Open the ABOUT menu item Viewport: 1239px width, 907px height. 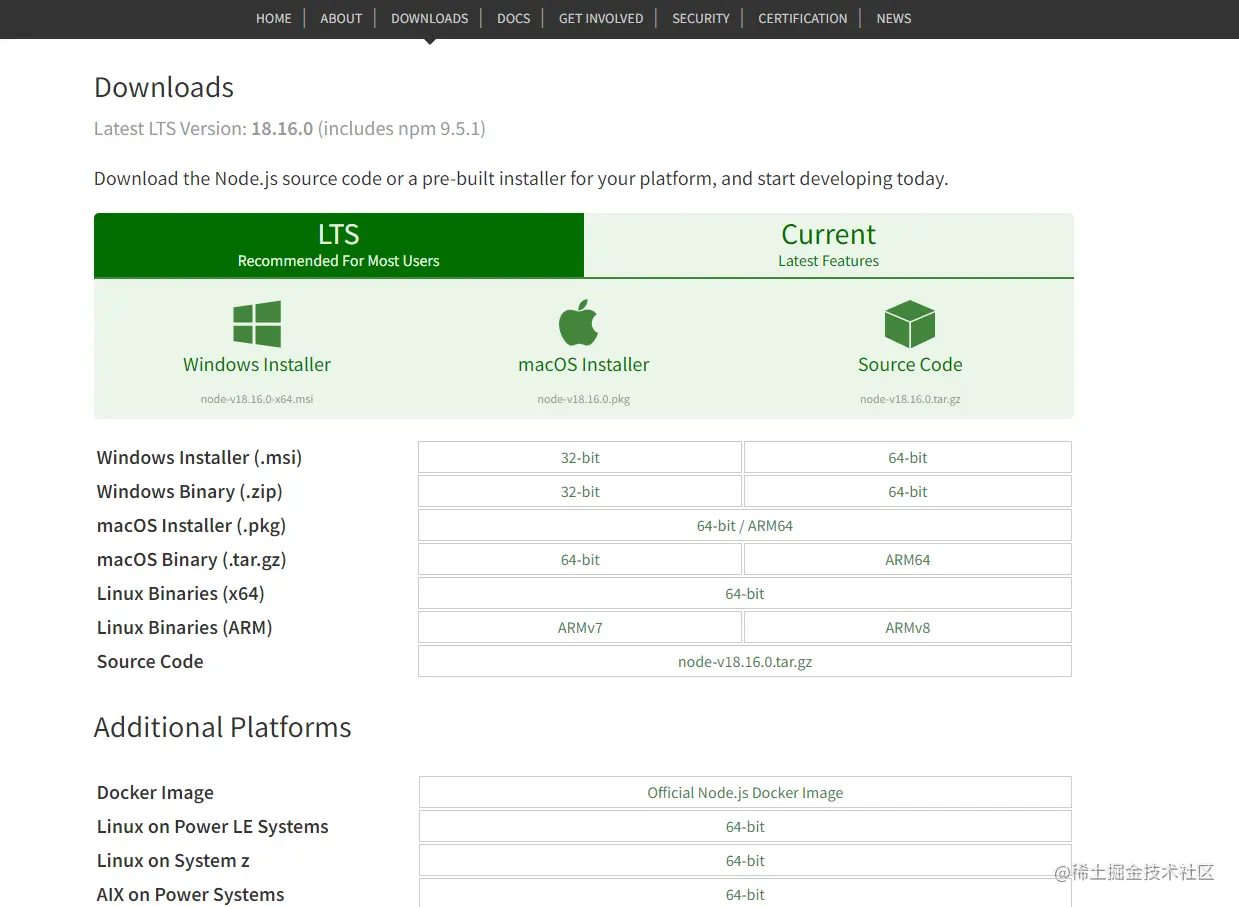(341, 18)
